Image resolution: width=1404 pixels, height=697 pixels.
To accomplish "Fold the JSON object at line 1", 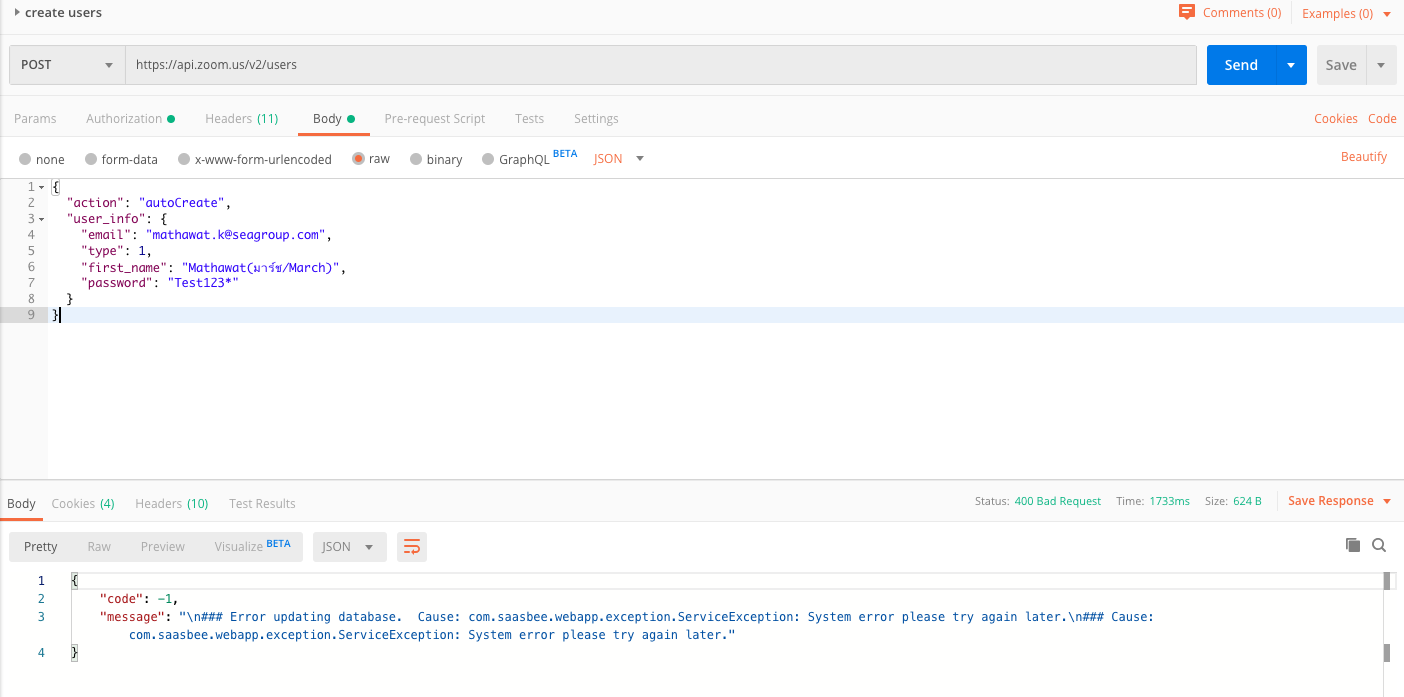I will 41,187.
